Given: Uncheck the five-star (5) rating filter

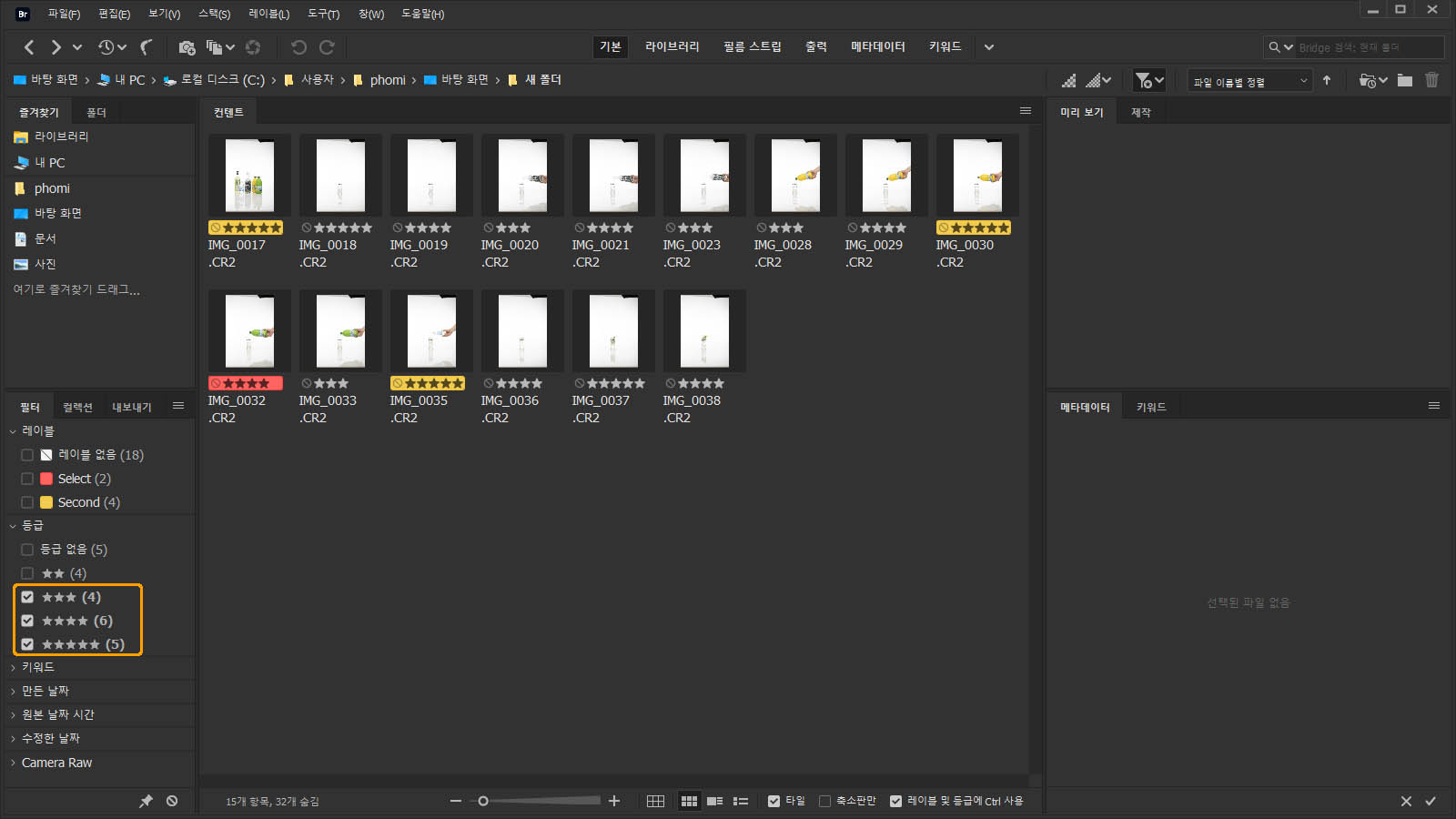Looking at the screenshot, I should tap(27, 644).
